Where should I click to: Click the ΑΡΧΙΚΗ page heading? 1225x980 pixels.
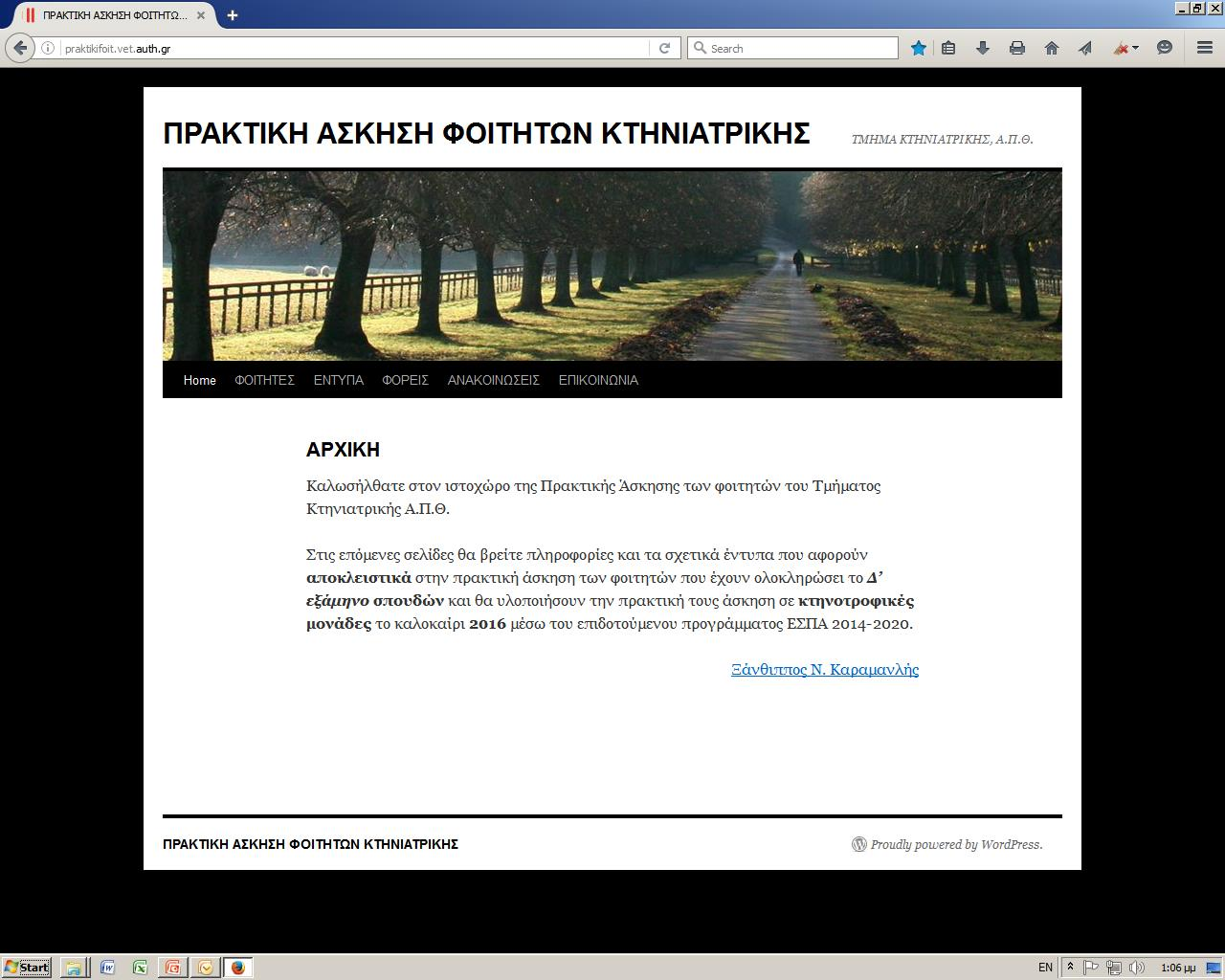coord(343,450)
